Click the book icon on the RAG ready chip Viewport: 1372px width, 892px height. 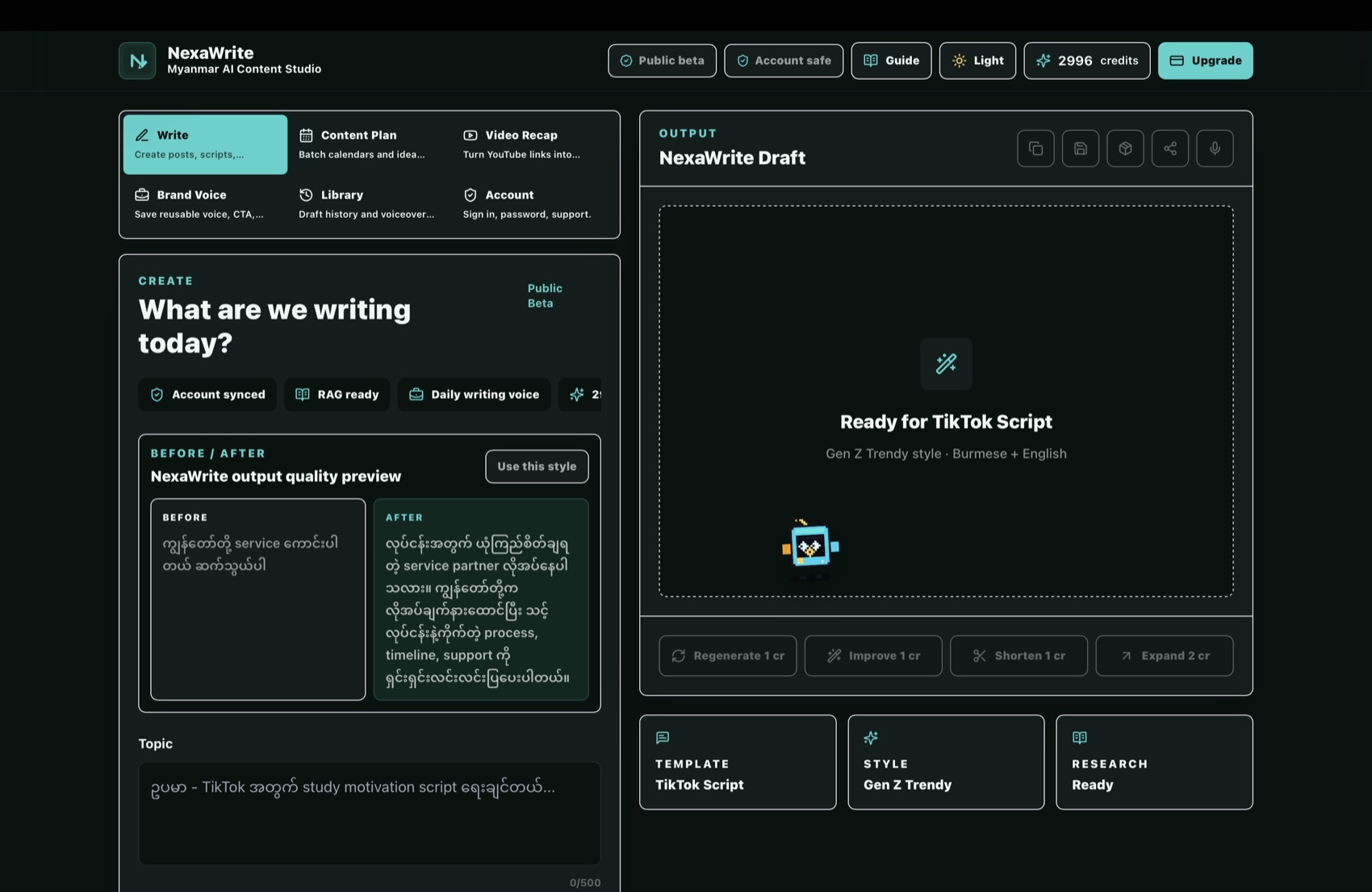point(303,394)
